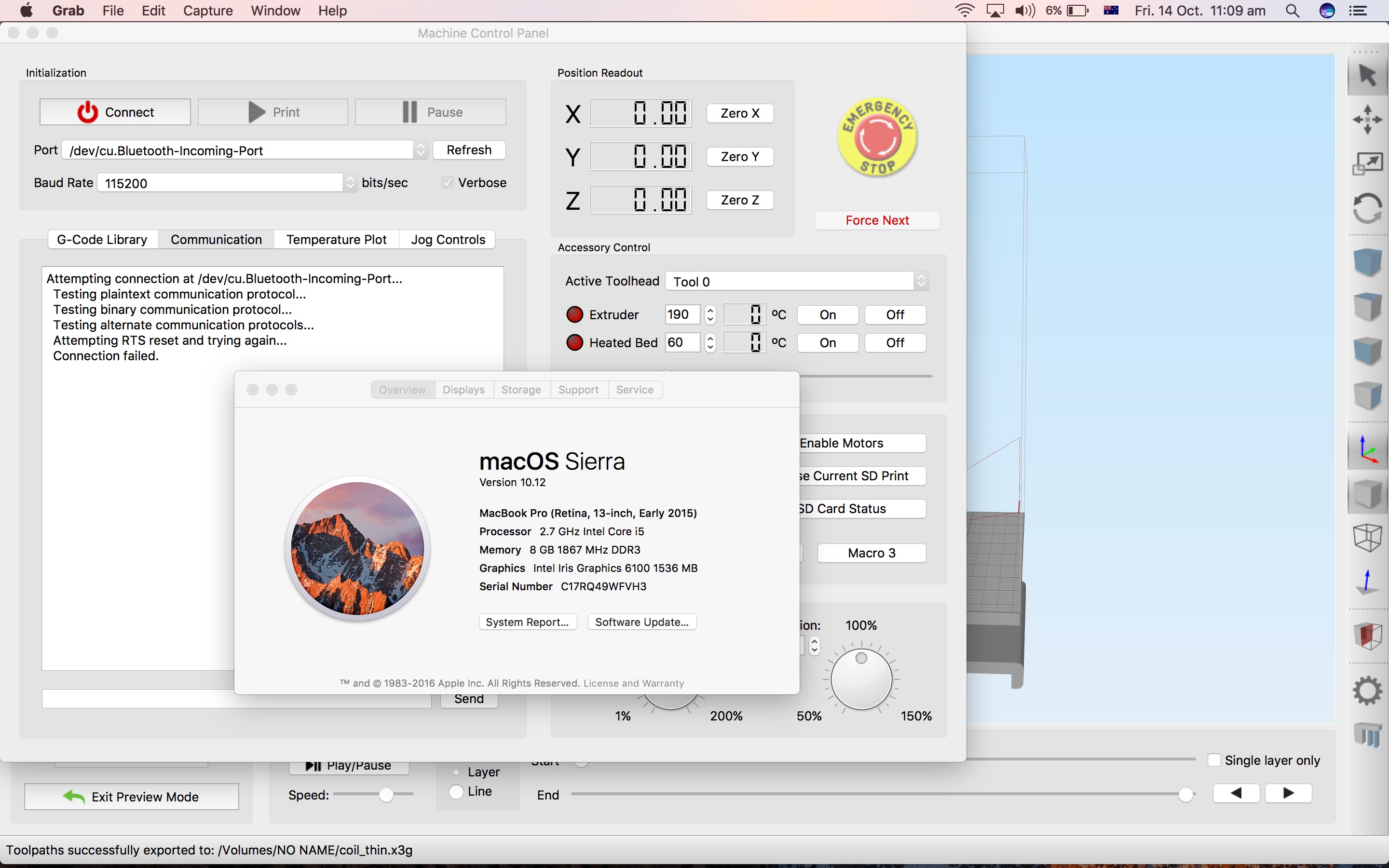Open the Apple menu

tap(27, 10)
